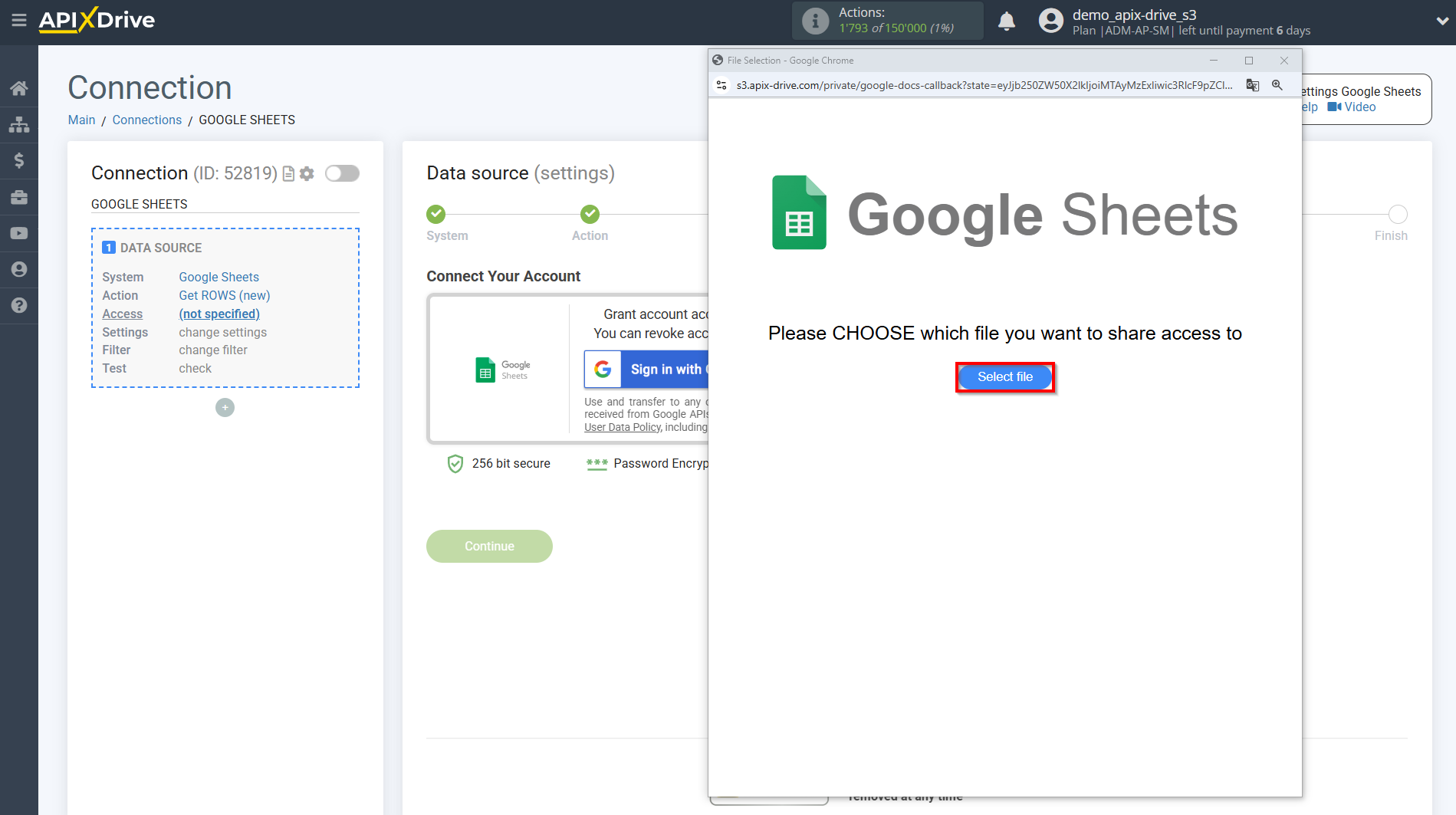Open the user profile icon in sidebar
The height and width of the screenshot is (815, 1456).
[19, 269]
